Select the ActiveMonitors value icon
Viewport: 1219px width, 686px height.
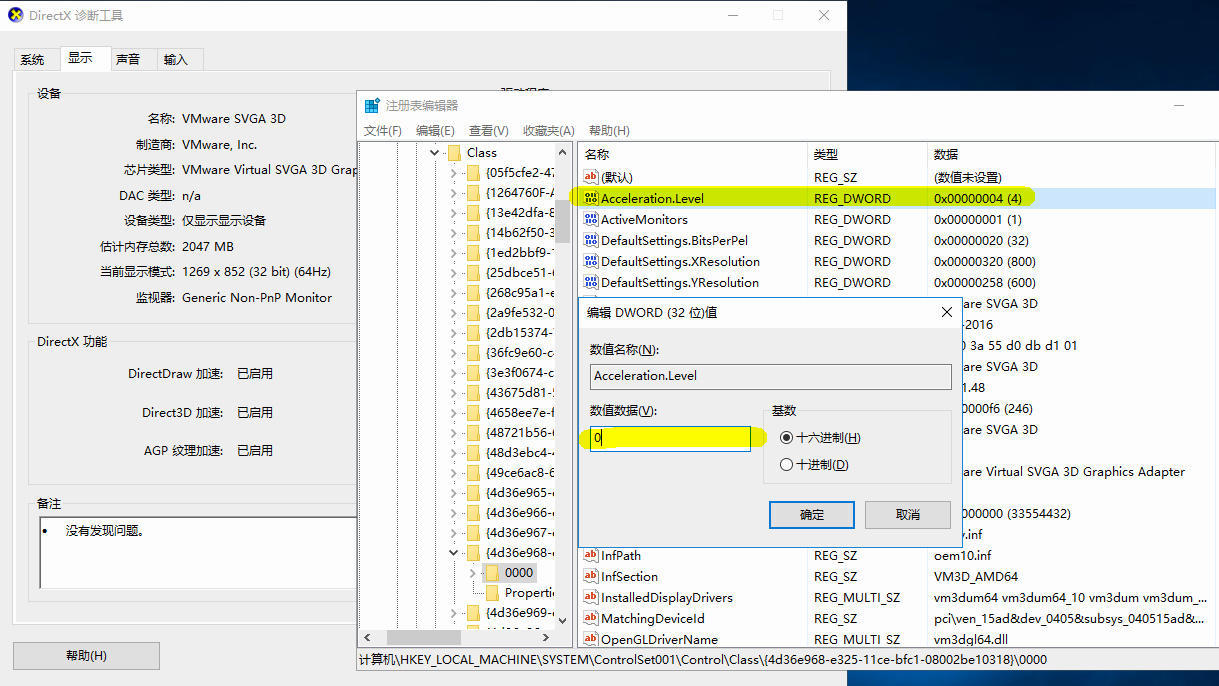click(x=591, y=219)
